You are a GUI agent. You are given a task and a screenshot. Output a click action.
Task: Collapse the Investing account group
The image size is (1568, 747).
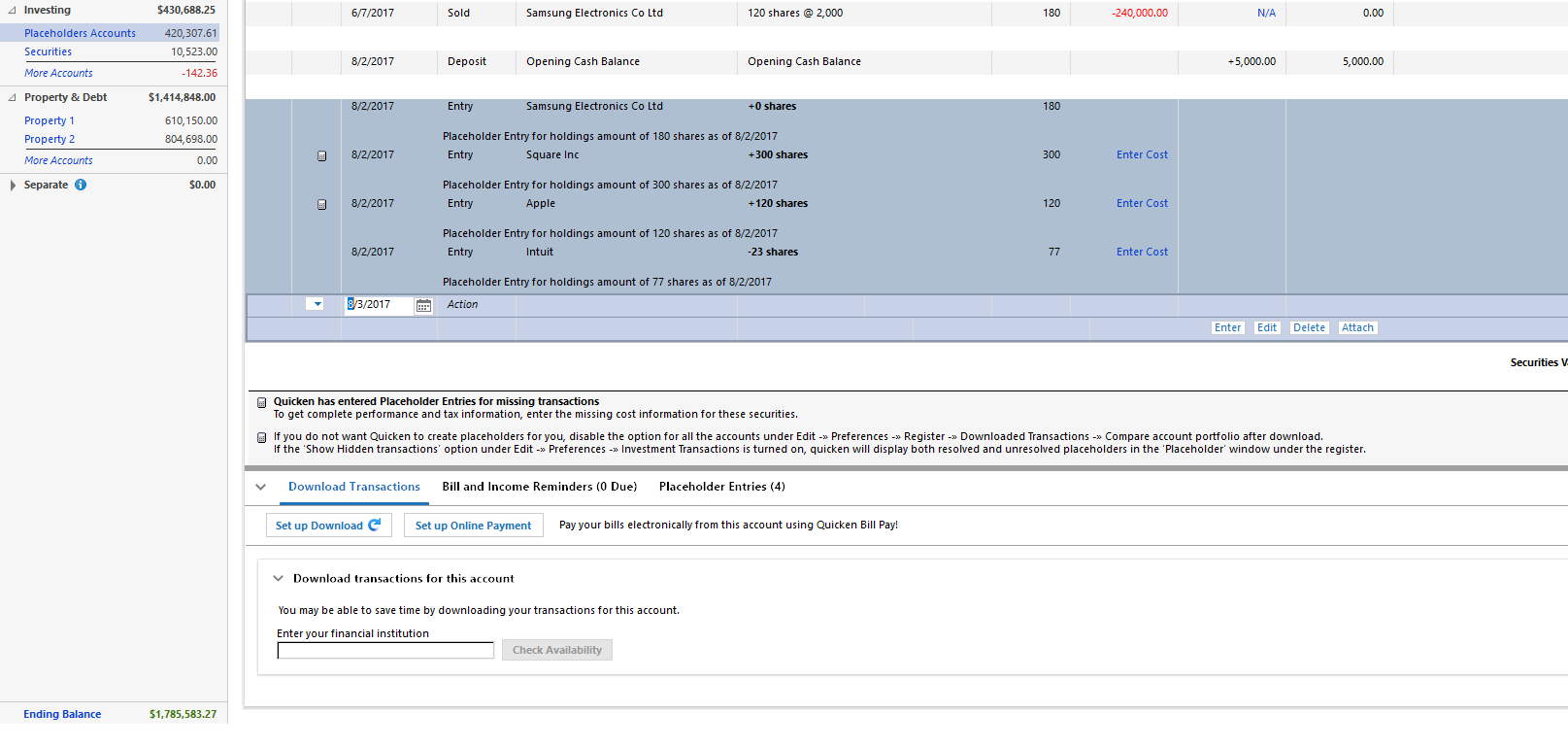(x=12, y=11)
